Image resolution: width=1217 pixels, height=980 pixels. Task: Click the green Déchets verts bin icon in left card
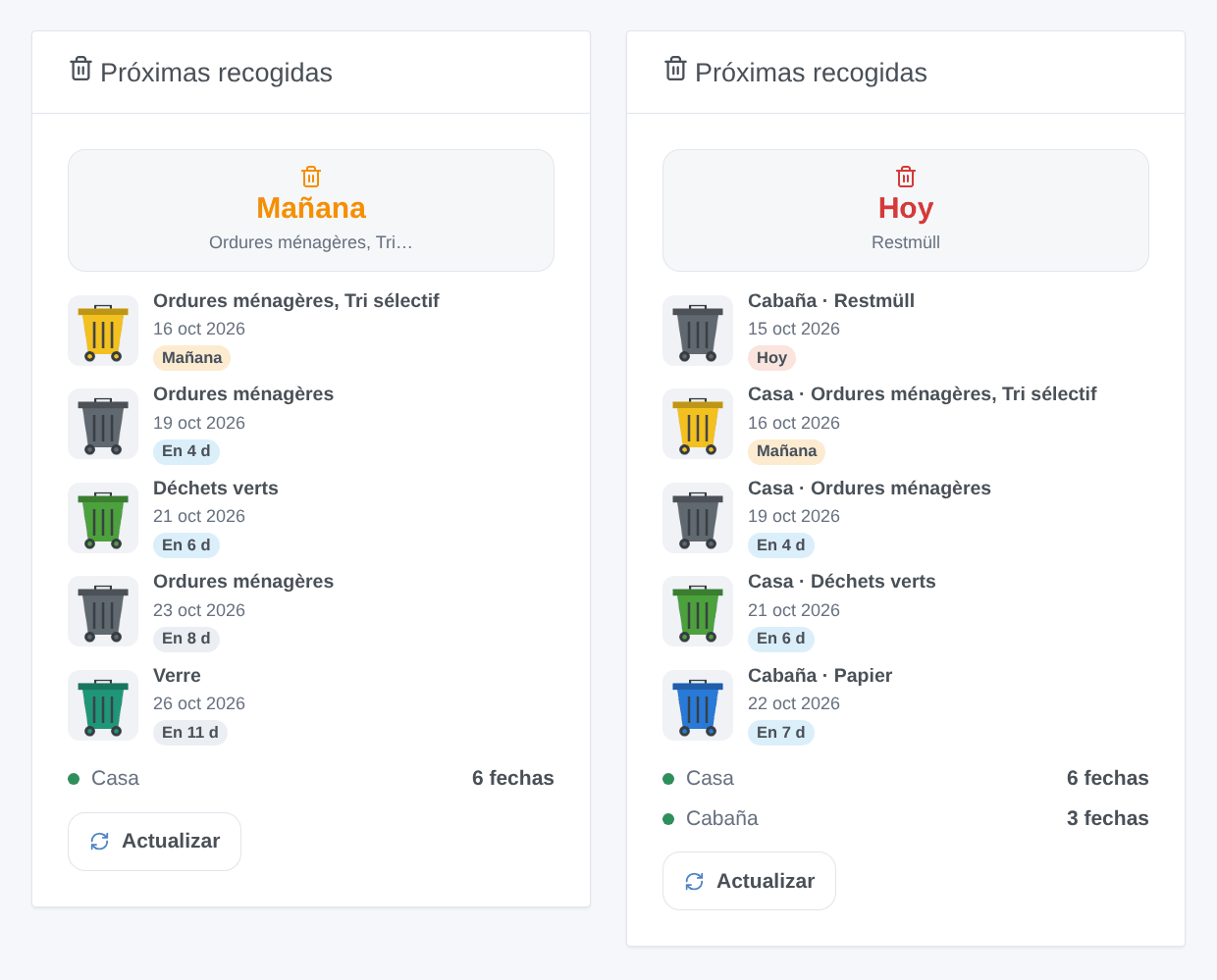click(103, 518)
